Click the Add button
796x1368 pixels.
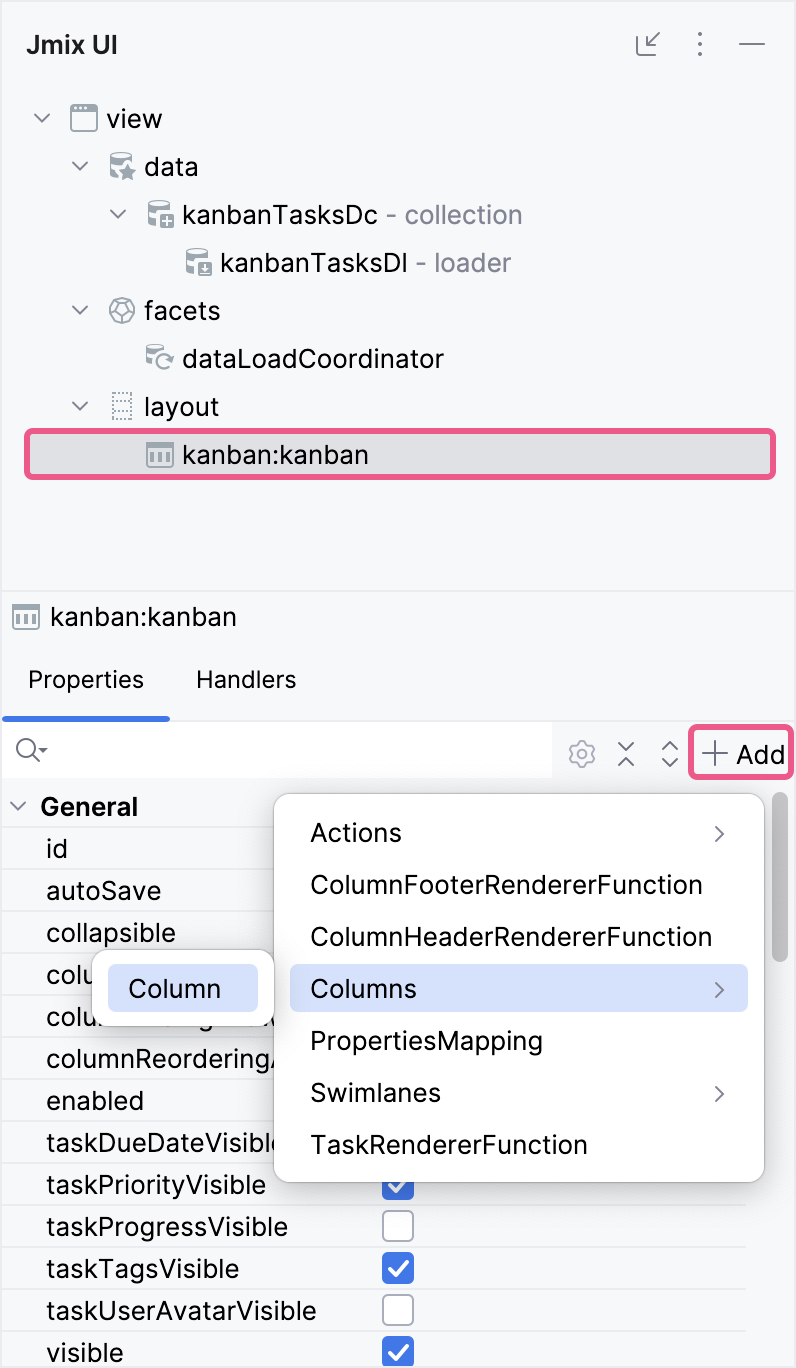(x=740, y=753)
